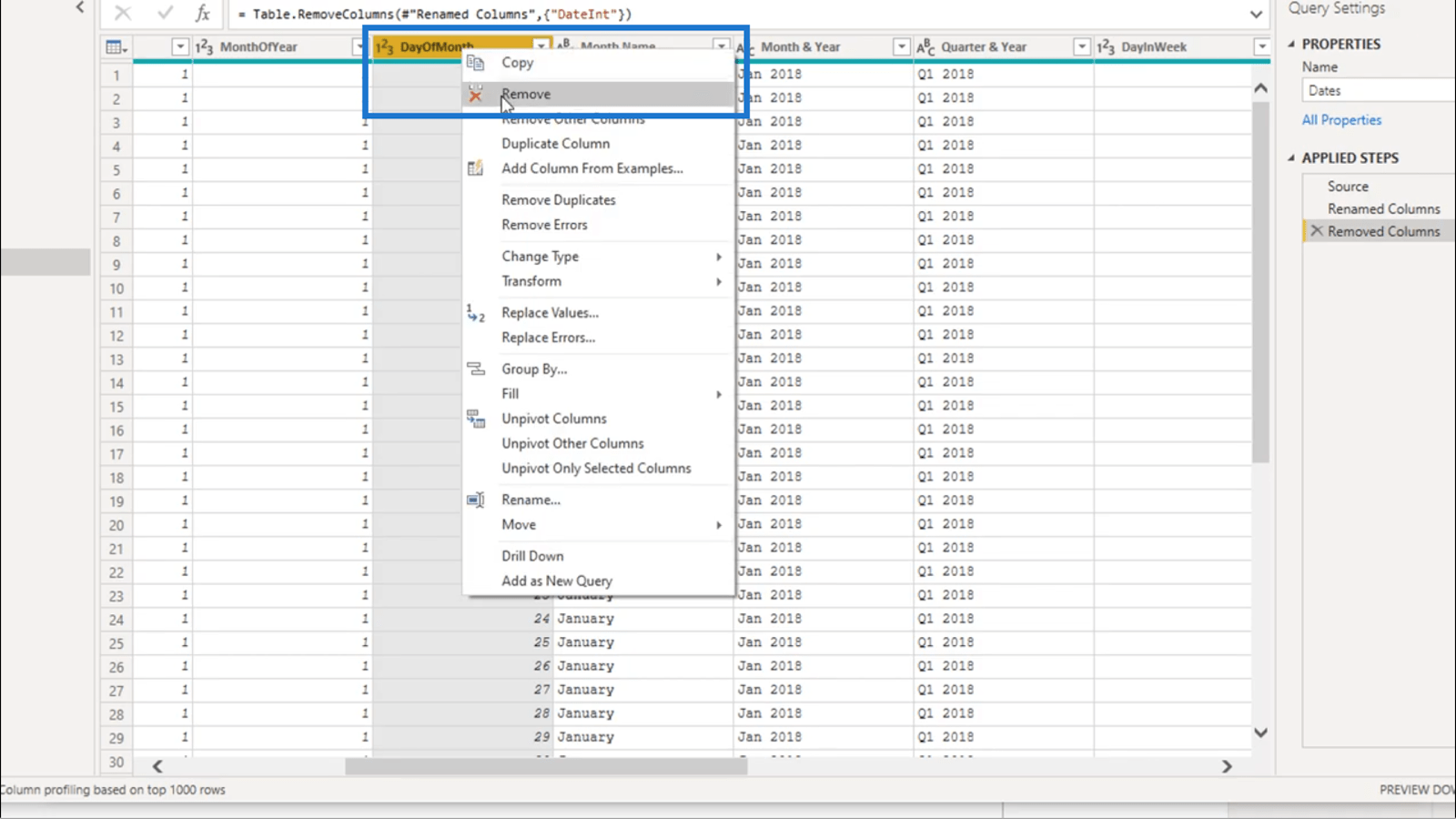Collapse the queries pane with left chevron
The image size is (1456, 819).
tap(80, 7)
